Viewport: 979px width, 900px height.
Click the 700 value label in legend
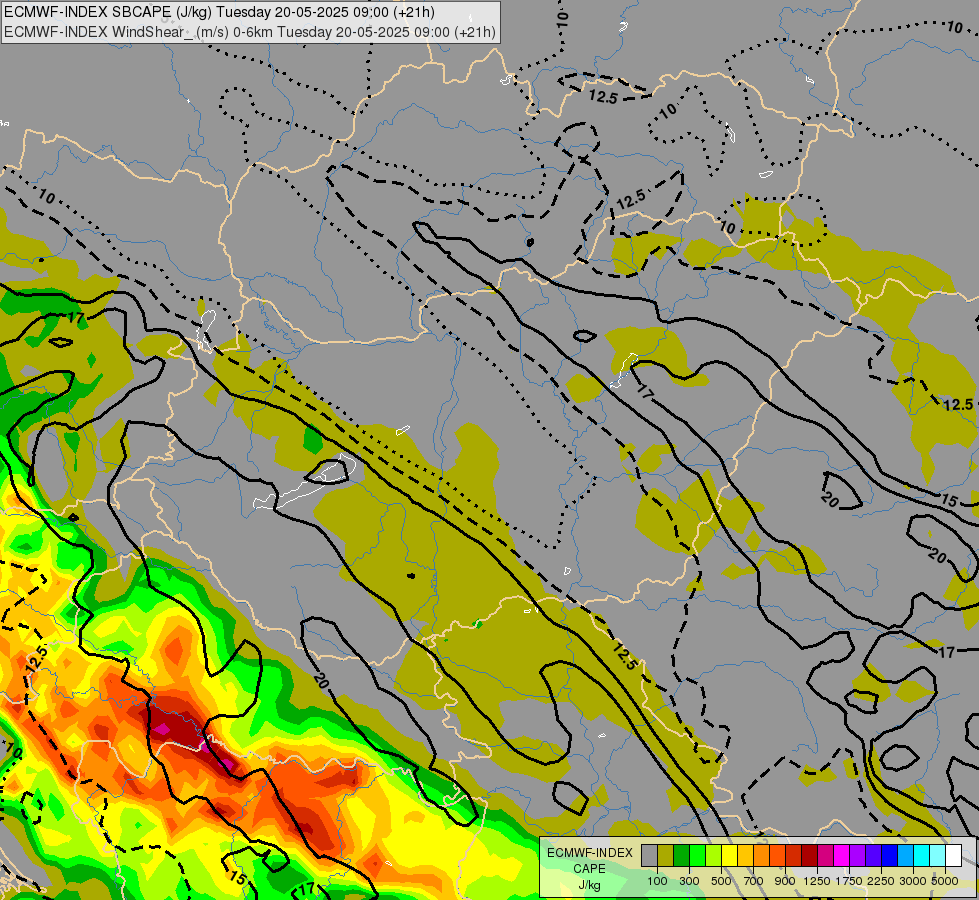(x=754, y=881)
